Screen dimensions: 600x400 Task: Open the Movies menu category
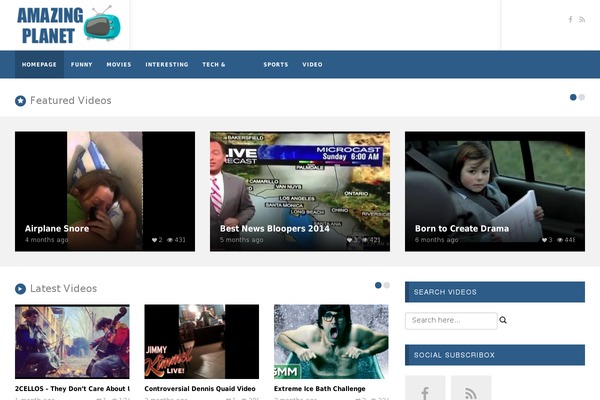[x=119, y=64]
